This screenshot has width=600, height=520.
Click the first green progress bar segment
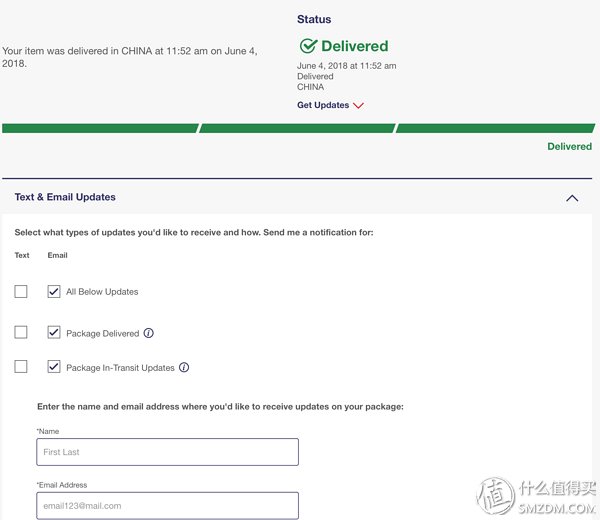point(100,128)
